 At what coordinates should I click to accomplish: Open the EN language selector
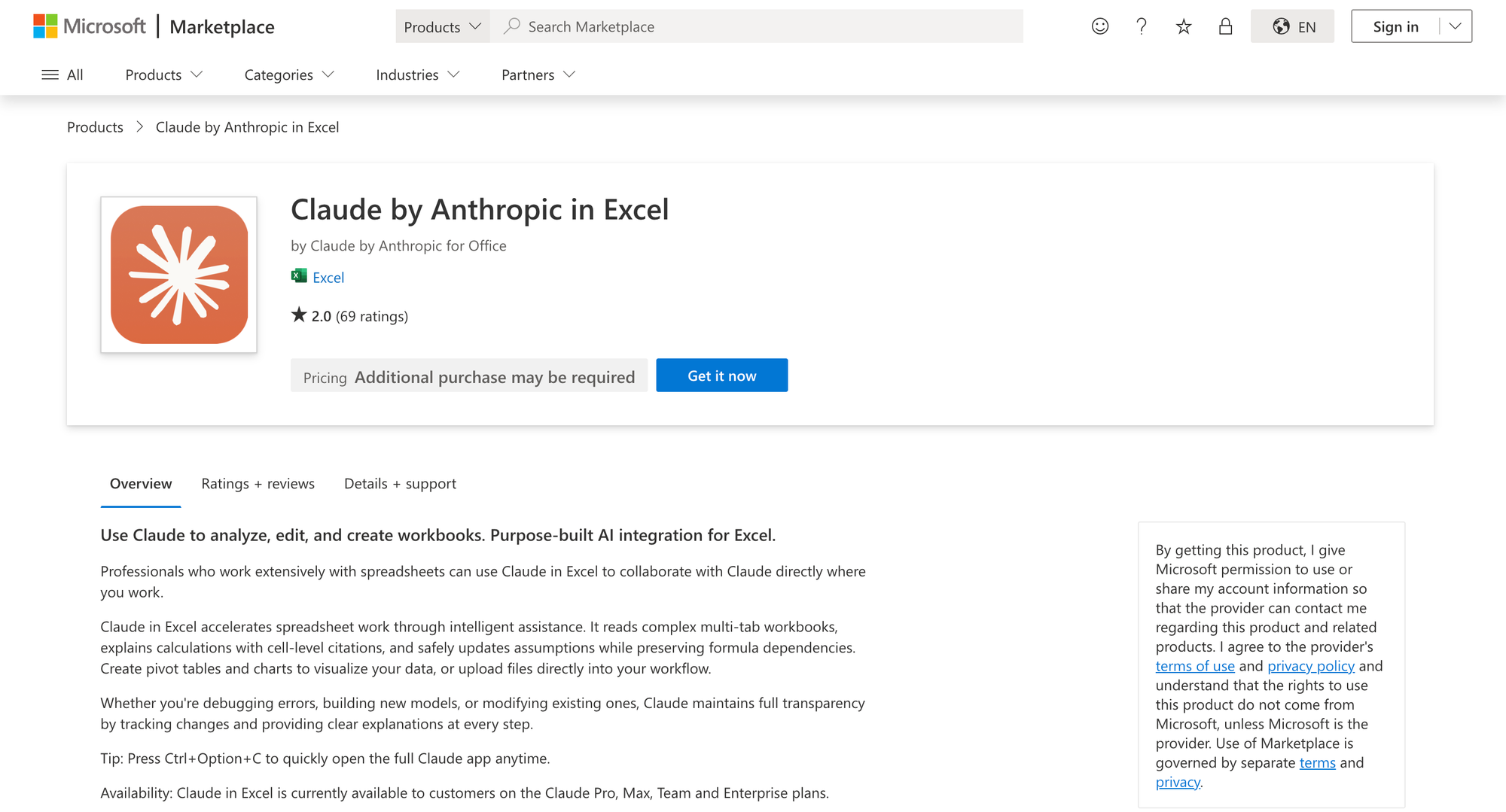(1292, 26)
